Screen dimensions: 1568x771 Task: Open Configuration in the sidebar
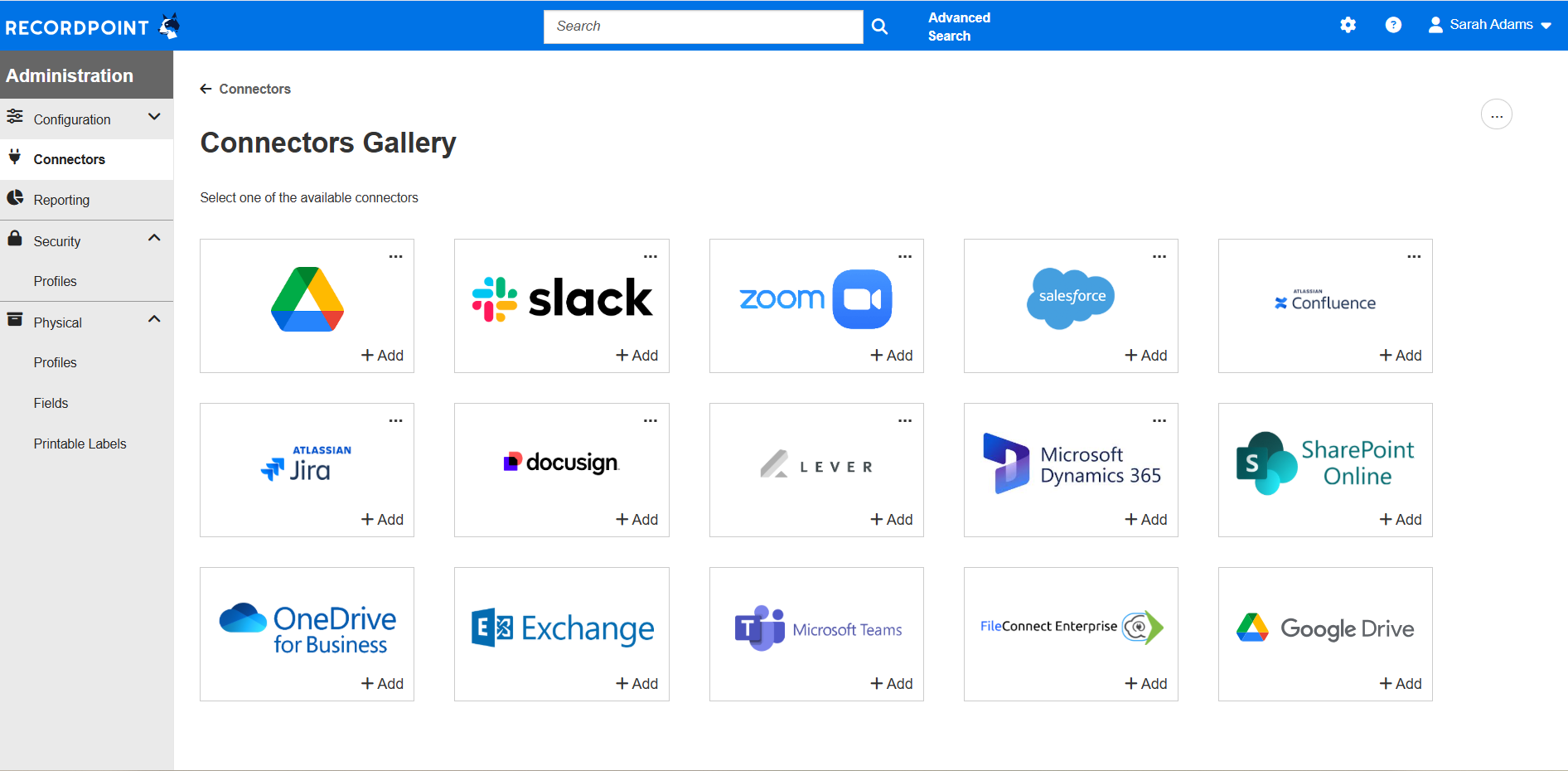click(86, 119)
